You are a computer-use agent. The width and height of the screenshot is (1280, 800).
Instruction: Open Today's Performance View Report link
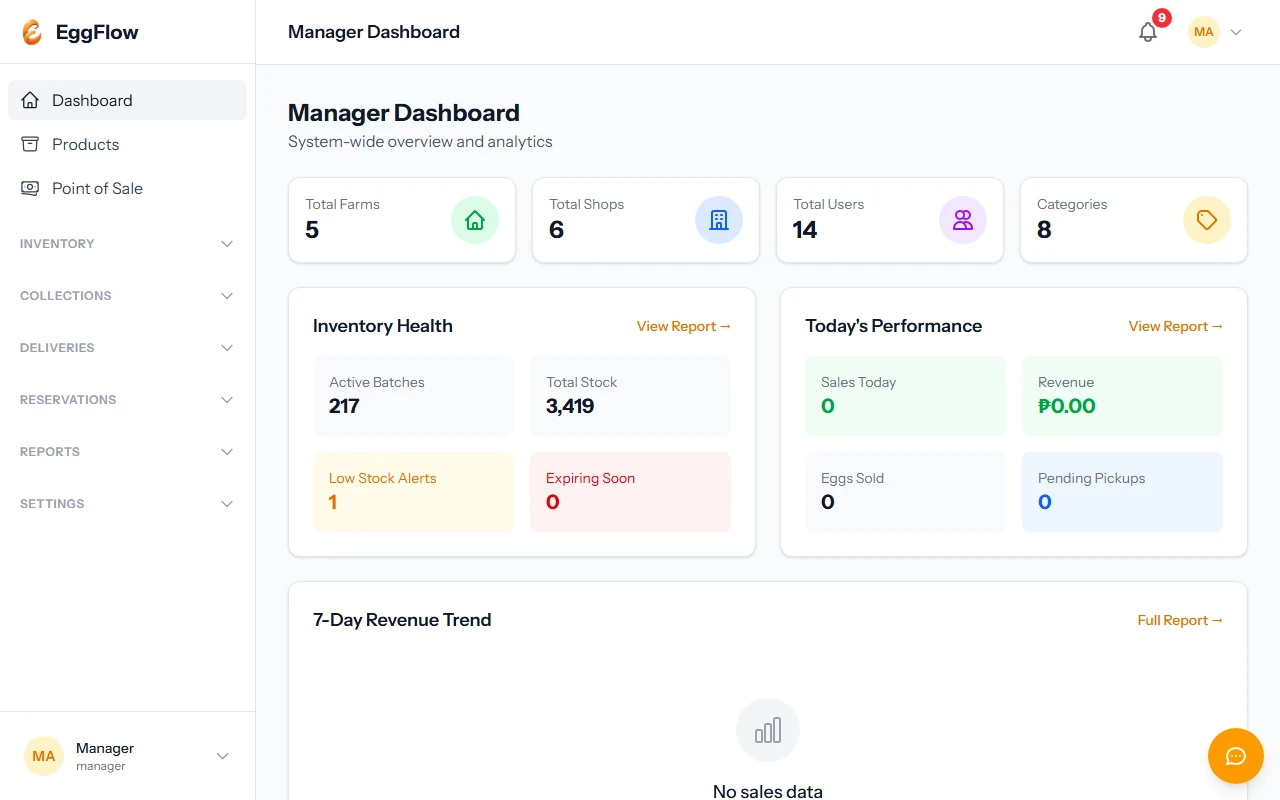[1176, 326]
